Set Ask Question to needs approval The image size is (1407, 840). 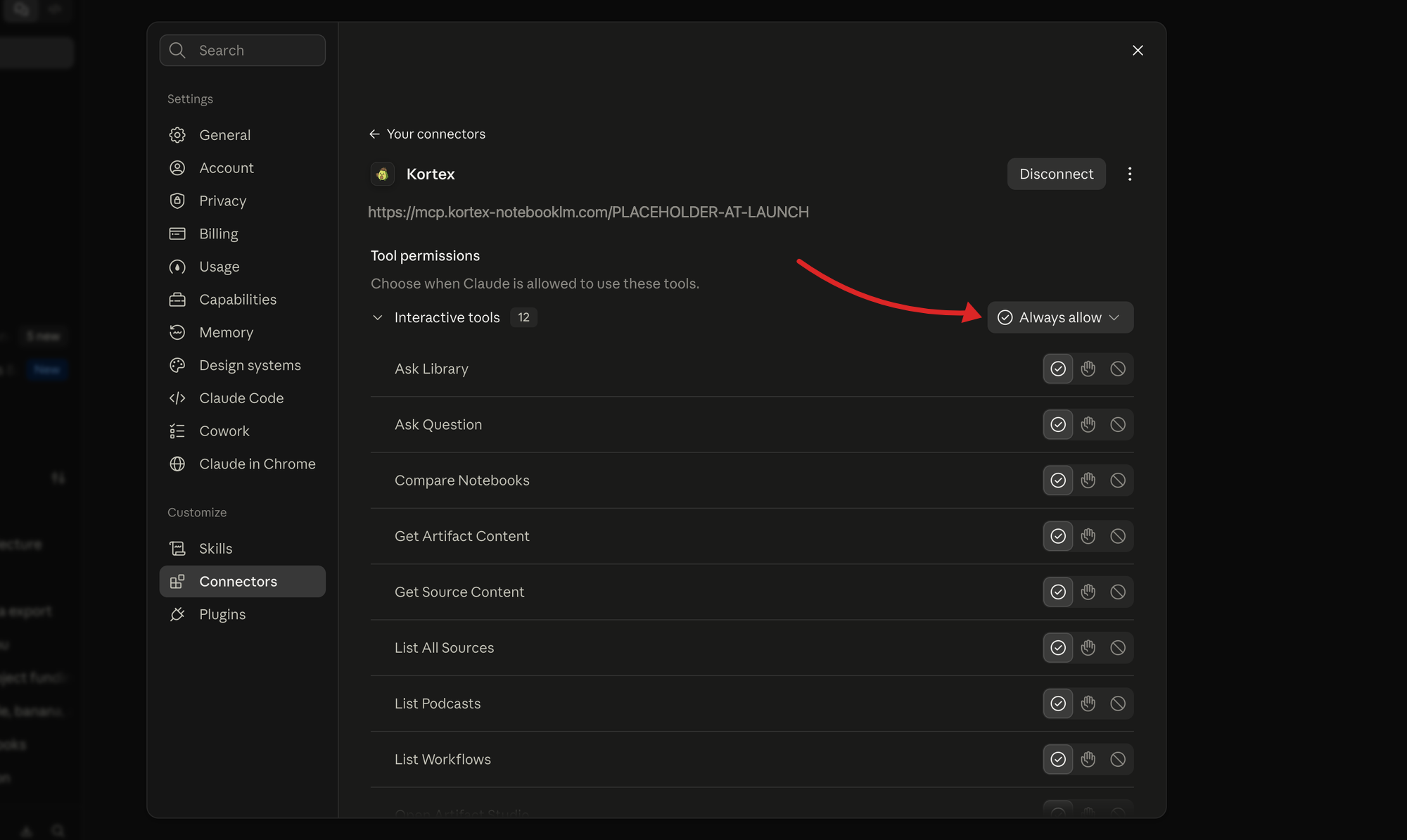coord(1088,424)
